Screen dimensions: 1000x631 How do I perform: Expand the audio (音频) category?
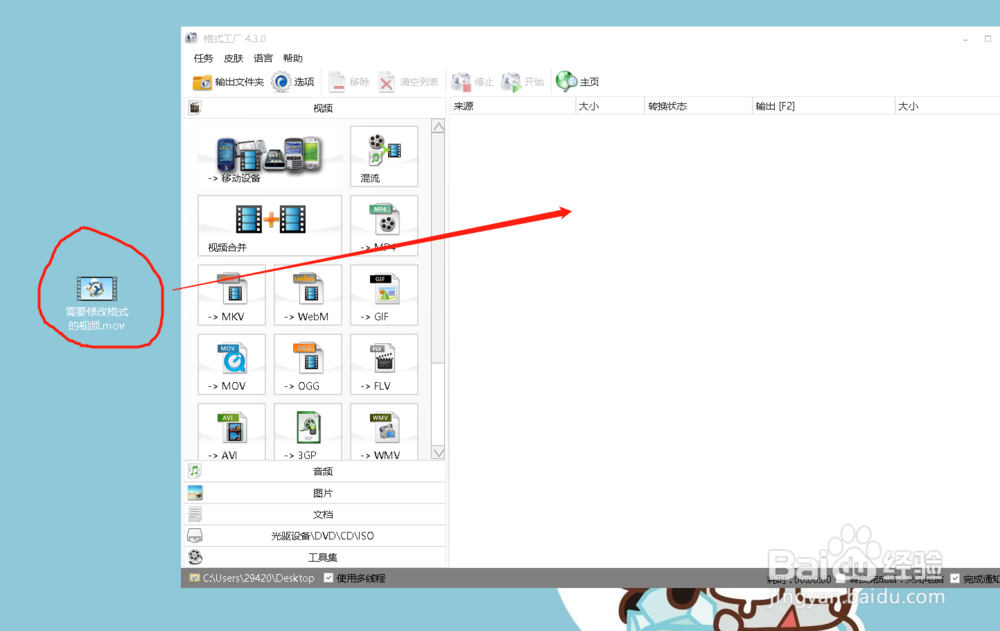[x=315, y=471]
